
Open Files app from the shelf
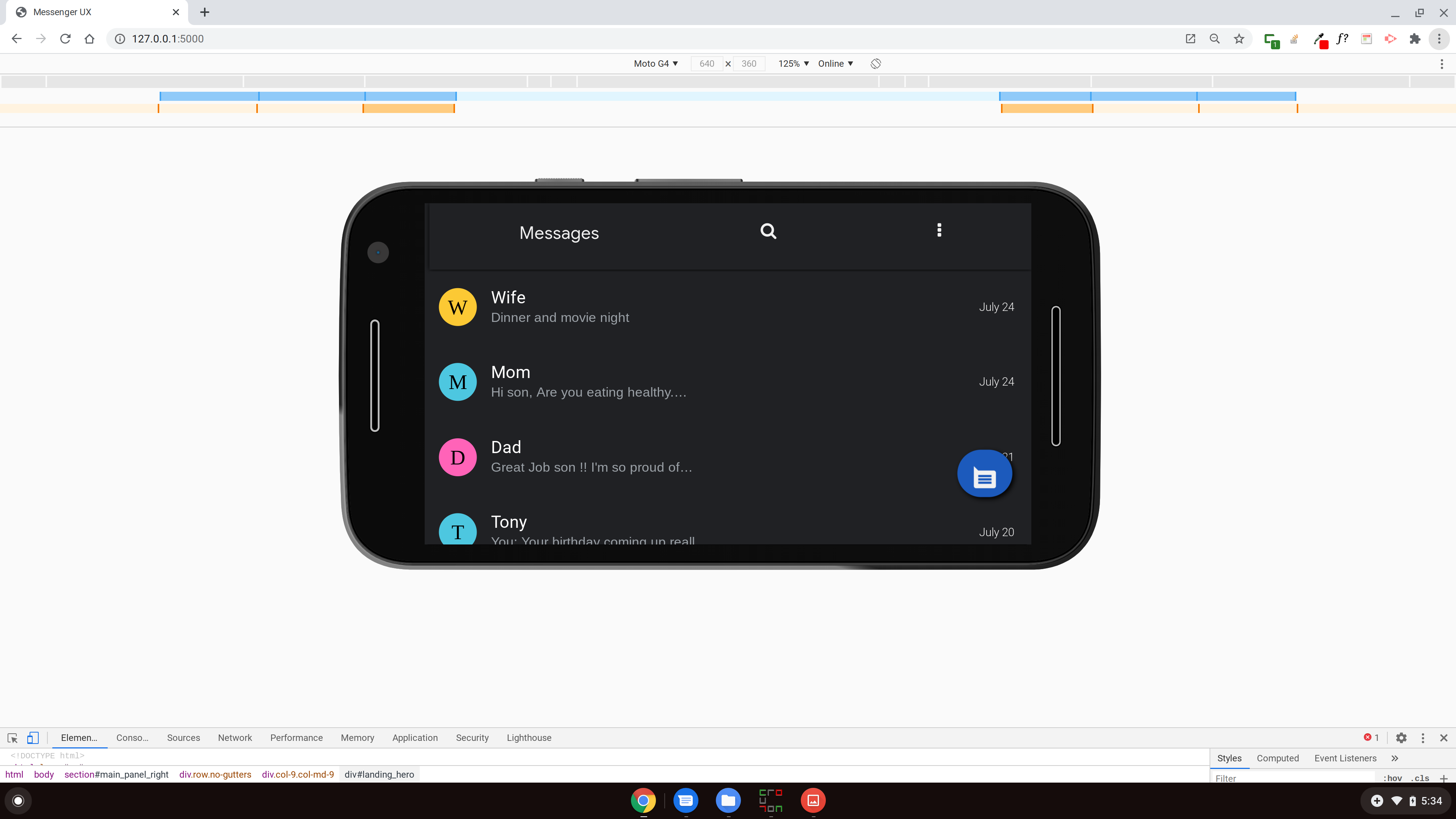728,800
